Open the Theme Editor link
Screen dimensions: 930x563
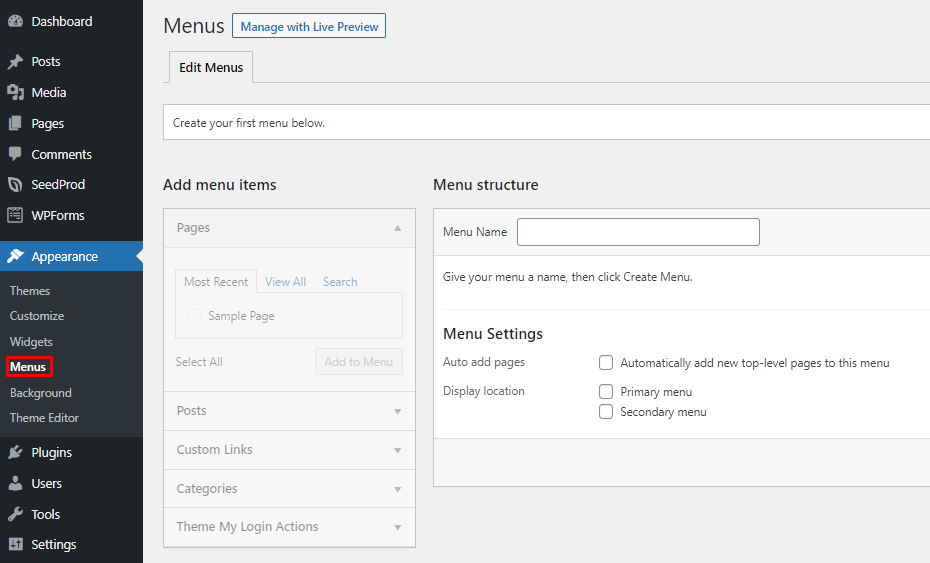44,418
